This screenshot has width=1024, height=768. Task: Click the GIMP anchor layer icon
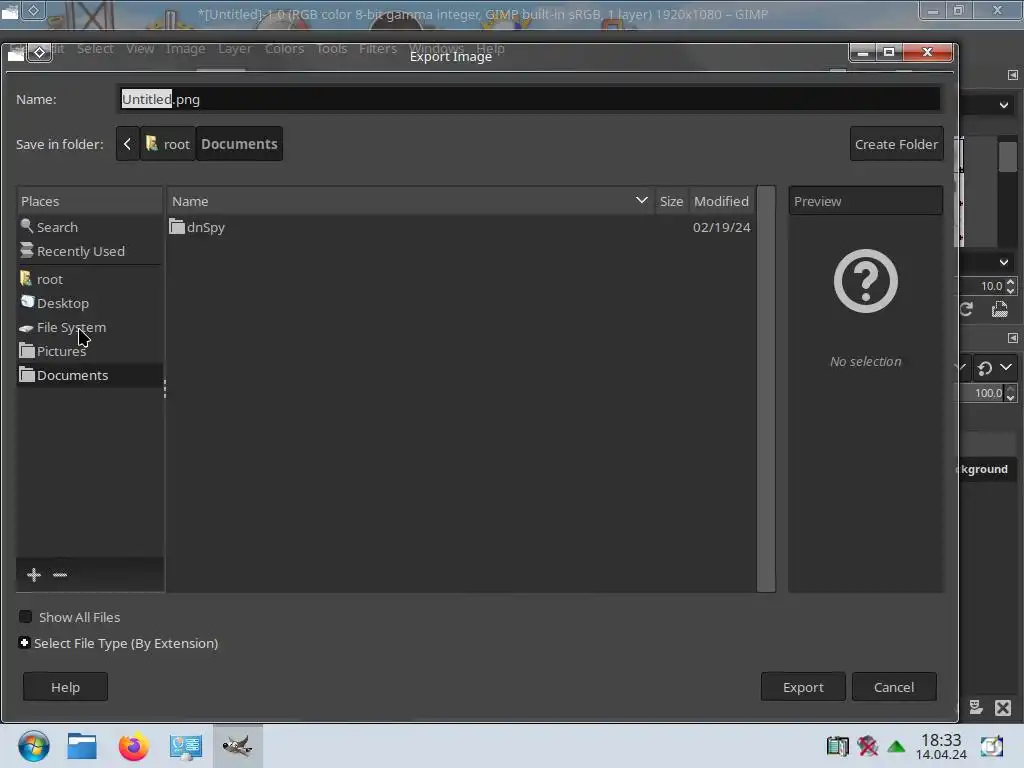[976, 707]
